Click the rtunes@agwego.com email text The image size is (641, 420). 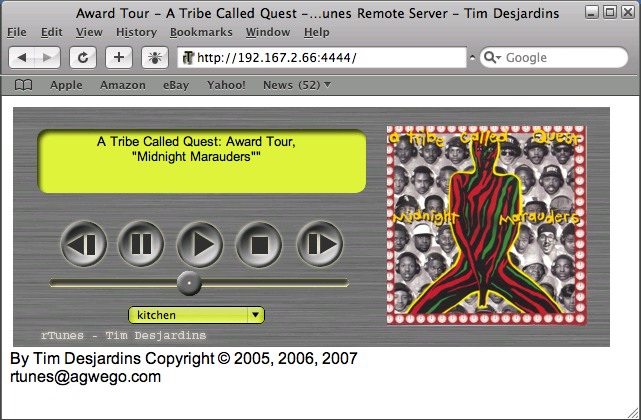(85, 377)
